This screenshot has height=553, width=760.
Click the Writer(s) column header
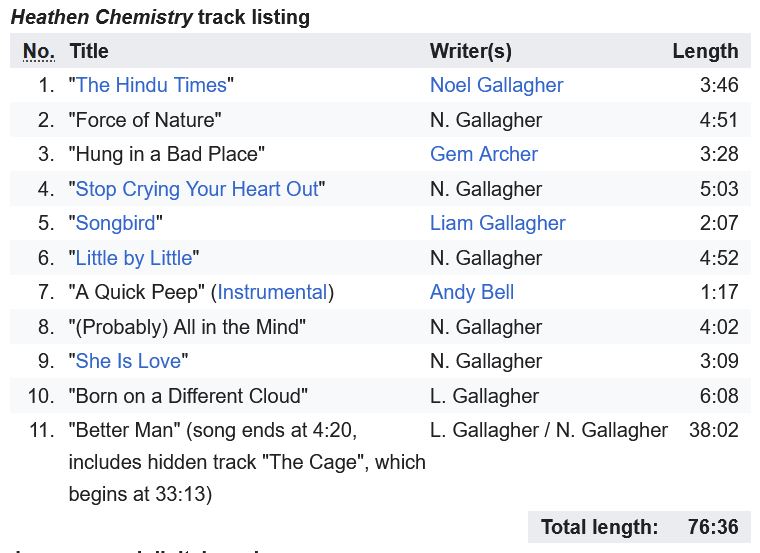click(x=471, y=51)
